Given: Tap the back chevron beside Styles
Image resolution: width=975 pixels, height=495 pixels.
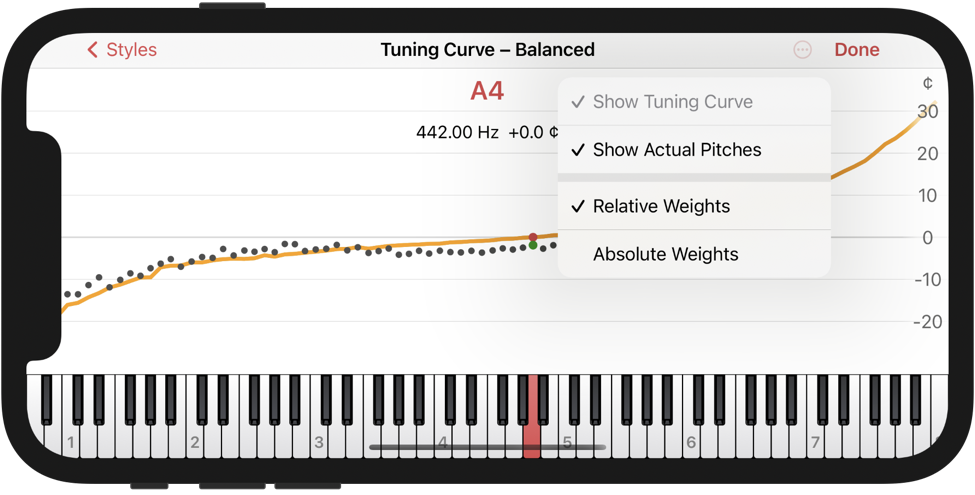Looking at the screenshot, I should 93,50.
